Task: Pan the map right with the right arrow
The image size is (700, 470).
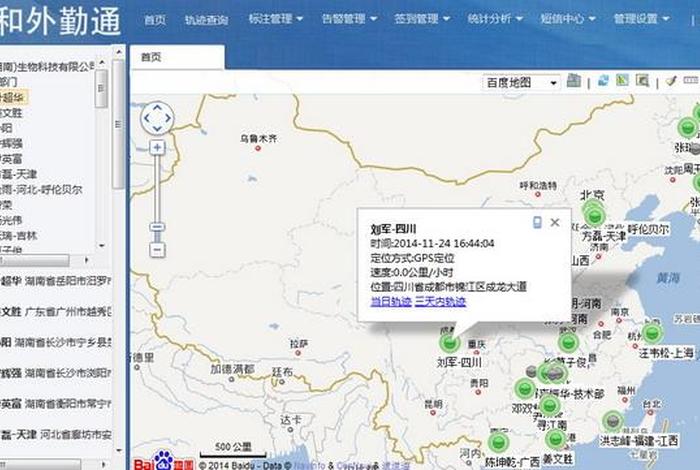Action: coord(168,118)
